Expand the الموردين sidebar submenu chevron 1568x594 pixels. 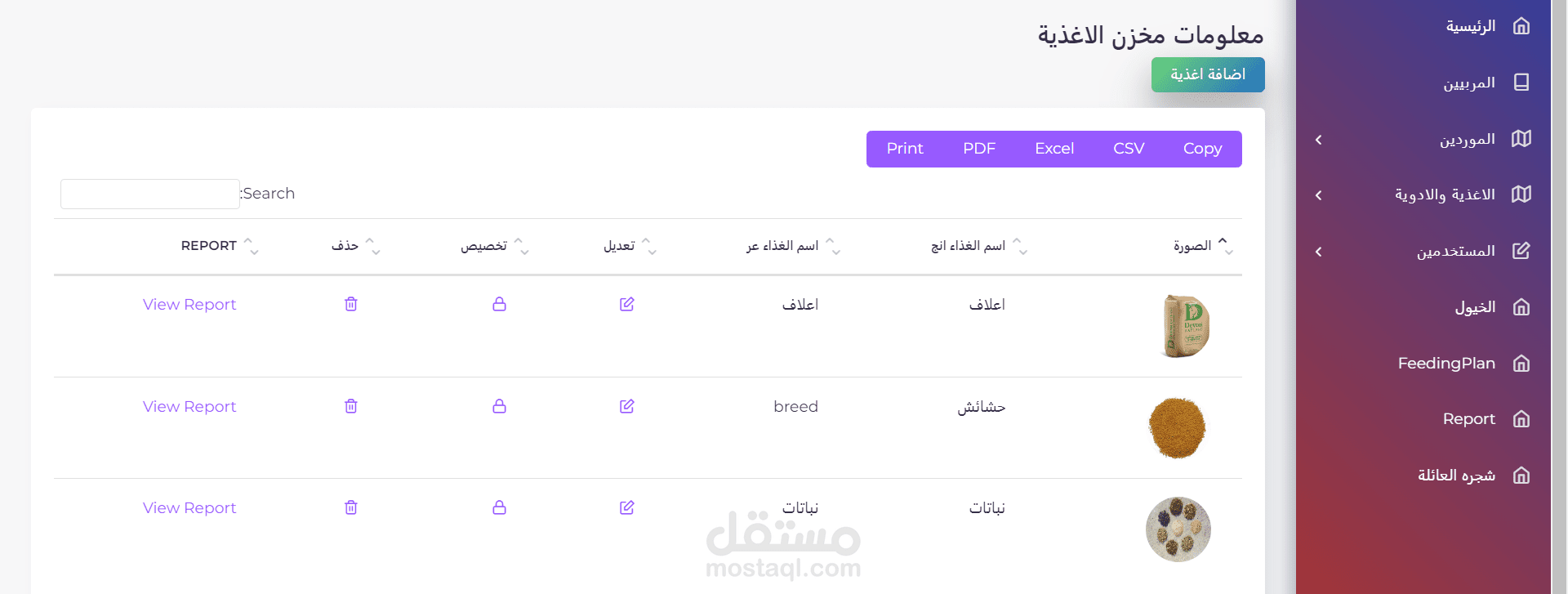click(1319, 140)
